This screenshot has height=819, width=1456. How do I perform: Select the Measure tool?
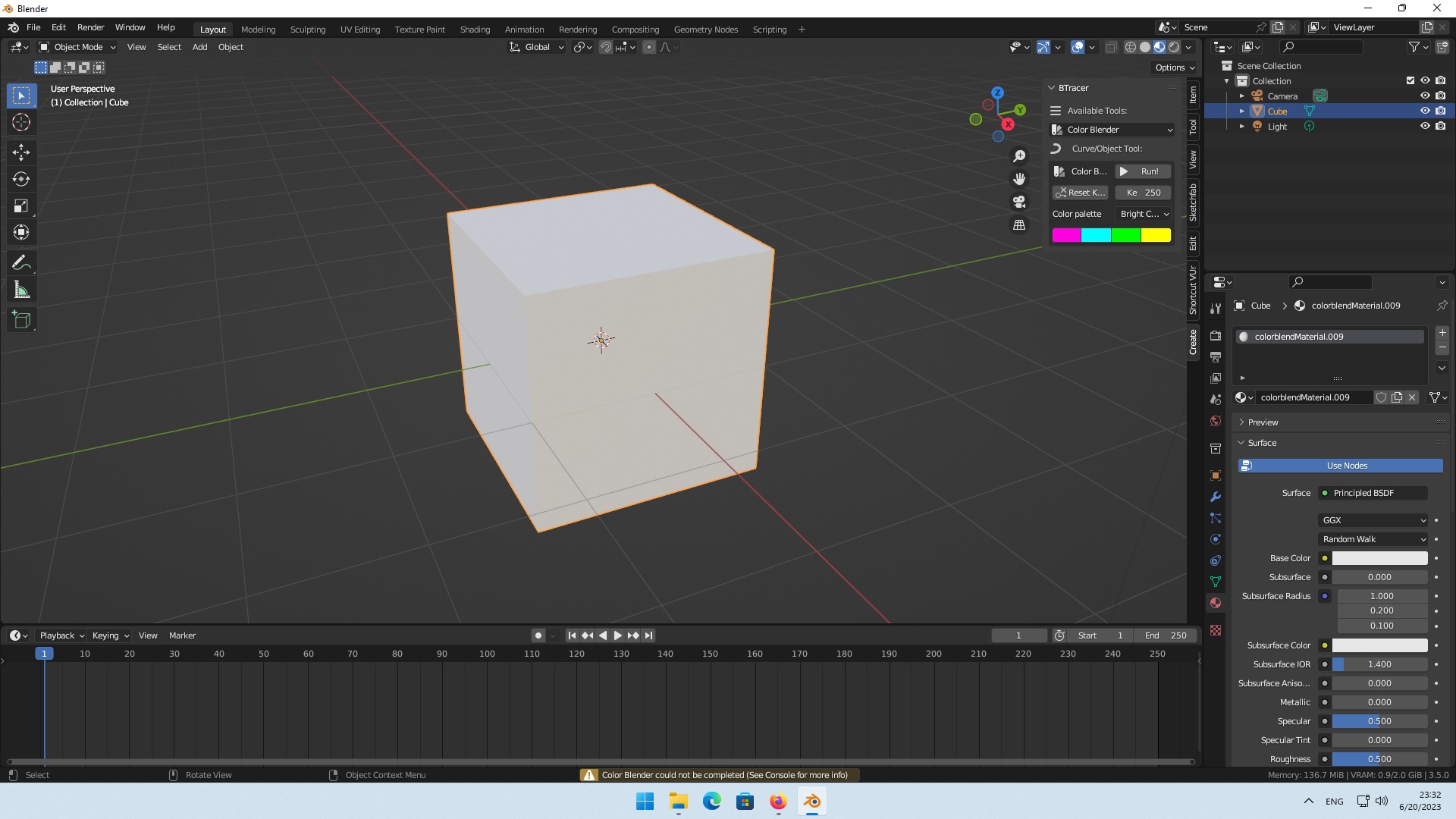(x=20, y=289)
